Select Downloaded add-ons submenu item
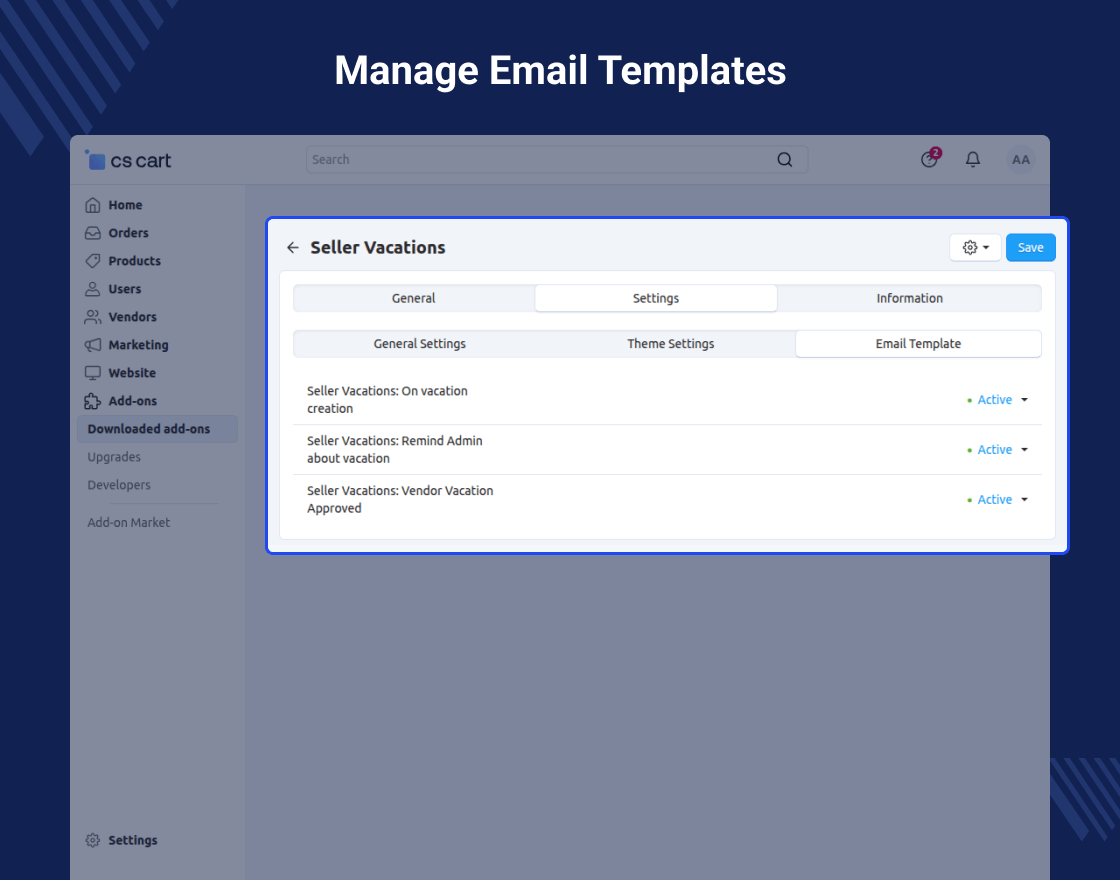1120x880 pixels. click(x=157, y=429)
